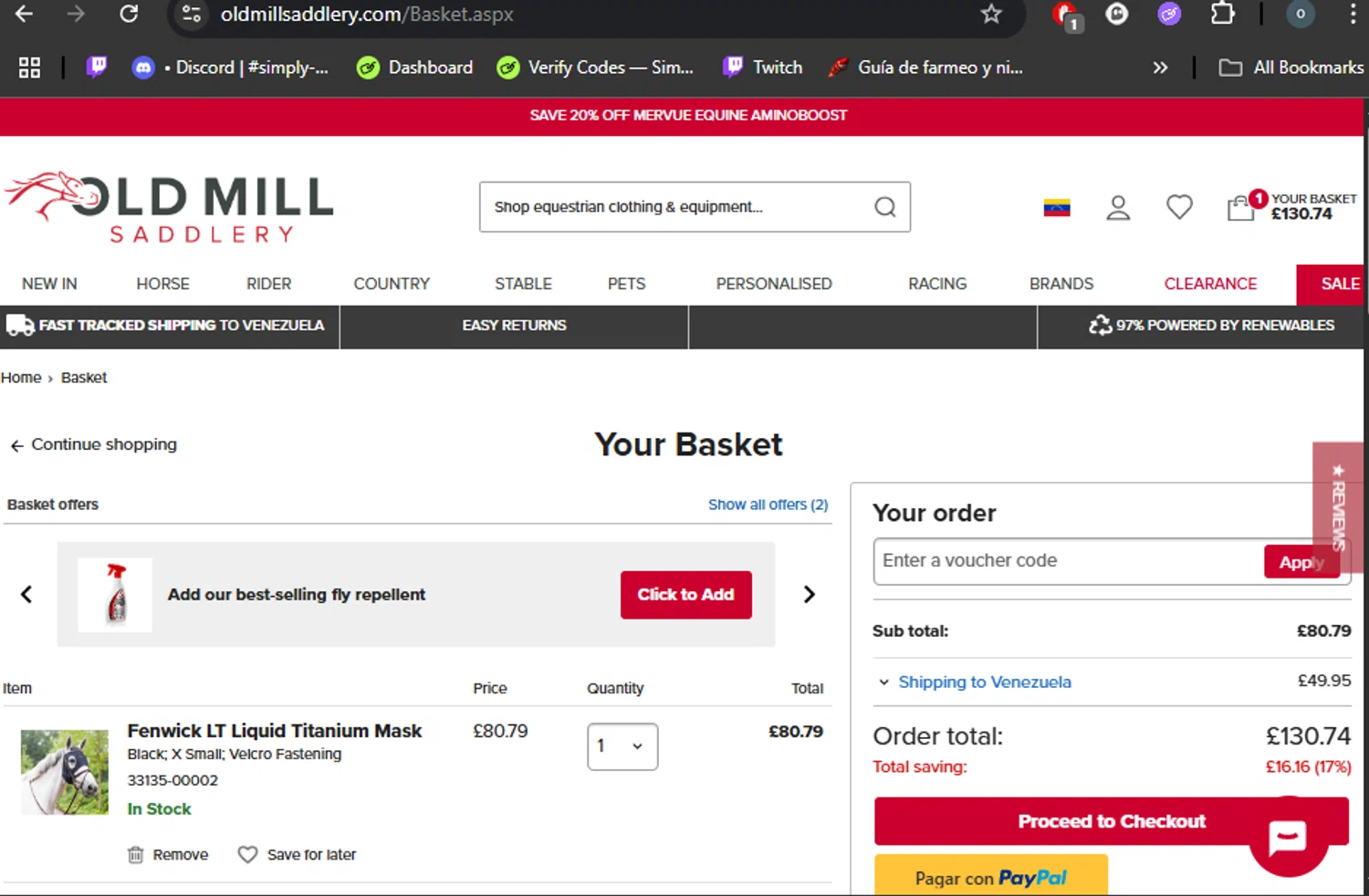This screenshot has height=896, width=1369.
Task: Open the PERSONALISED menu
Action: coord(774,284)
